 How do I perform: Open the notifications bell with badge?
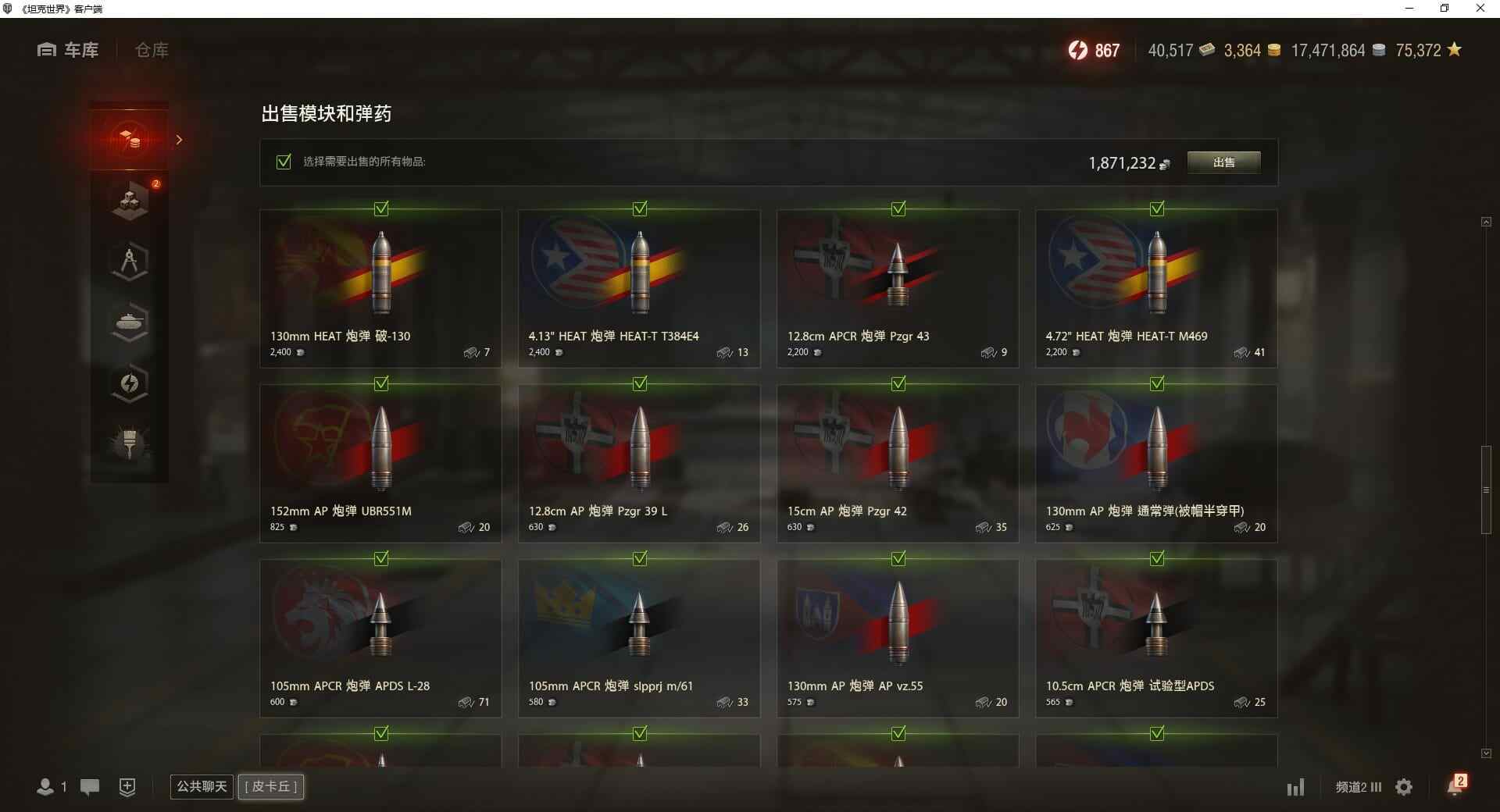tap(1456, 785)
